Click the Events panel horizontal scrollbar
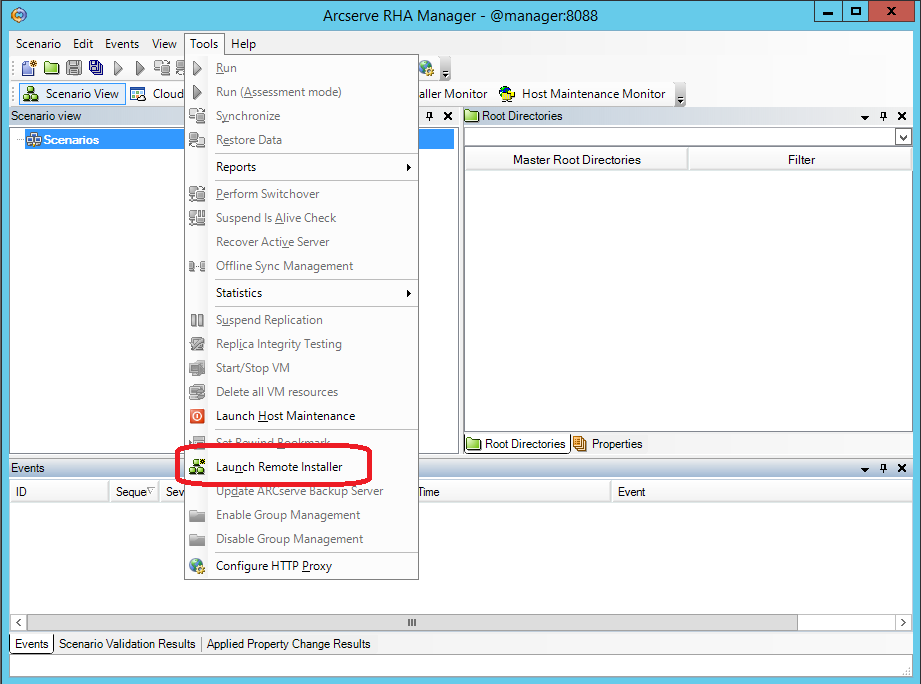Image resolution: width=921 pixels, height=684 pixels. [x=412, y=622]
